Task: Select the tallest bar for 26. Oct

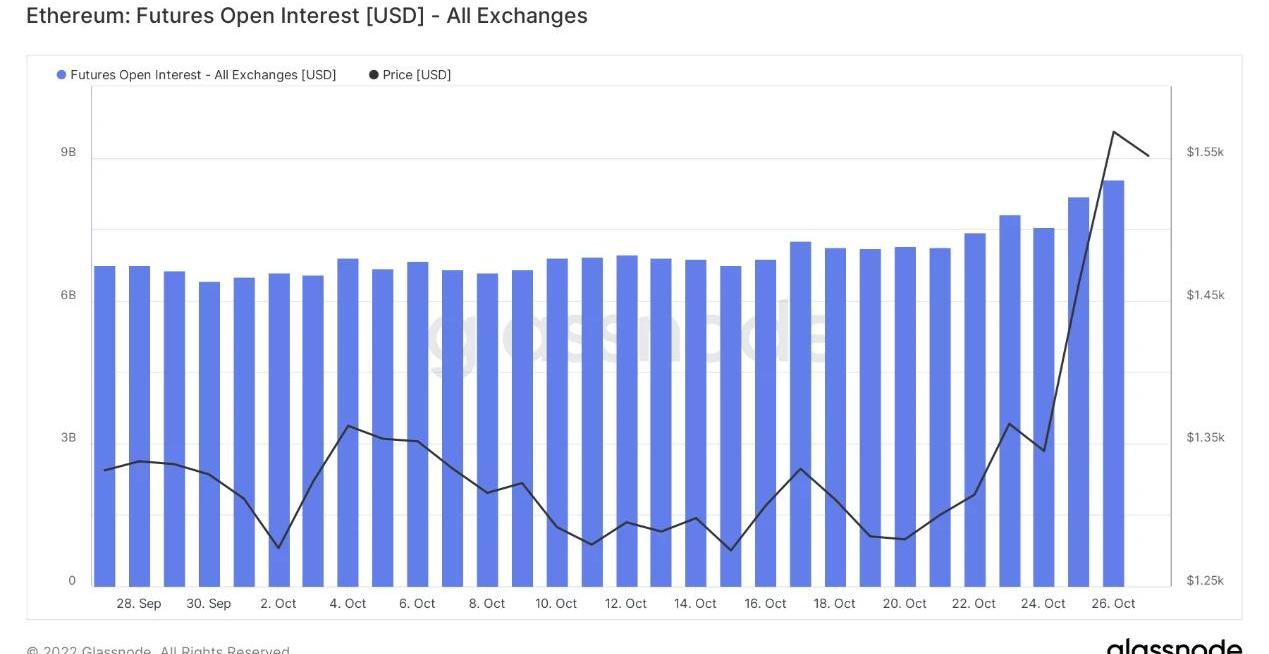Action: pyautogui.click(x=1112, y=383)
